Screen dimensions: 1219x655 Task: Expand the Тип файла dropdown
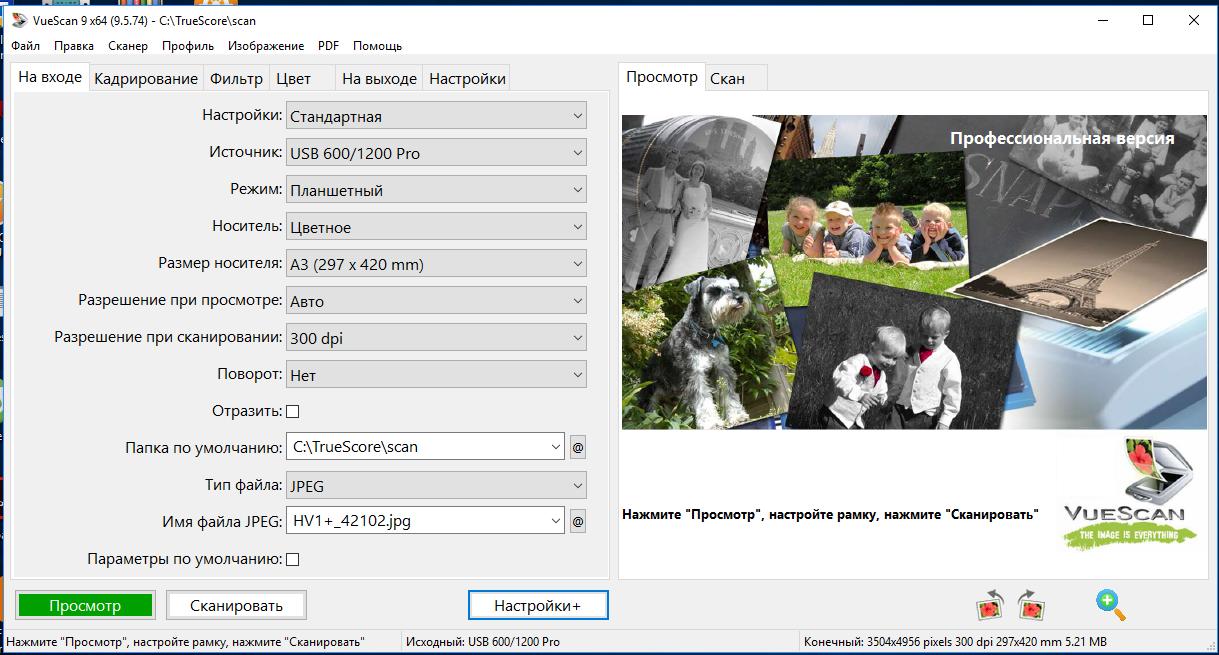(436, 486)
